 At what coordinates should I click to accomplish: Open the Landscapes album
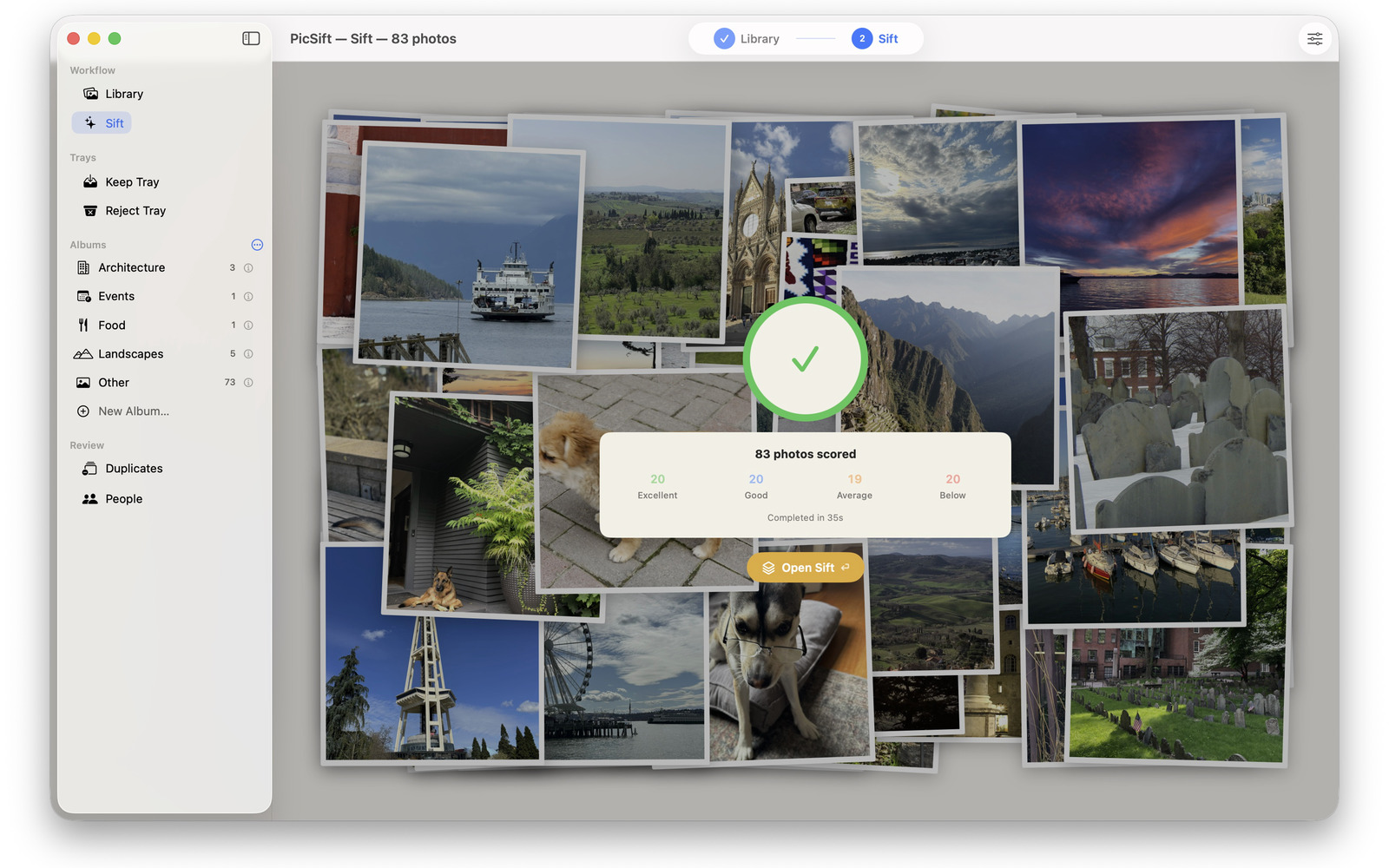coord(131,353)
